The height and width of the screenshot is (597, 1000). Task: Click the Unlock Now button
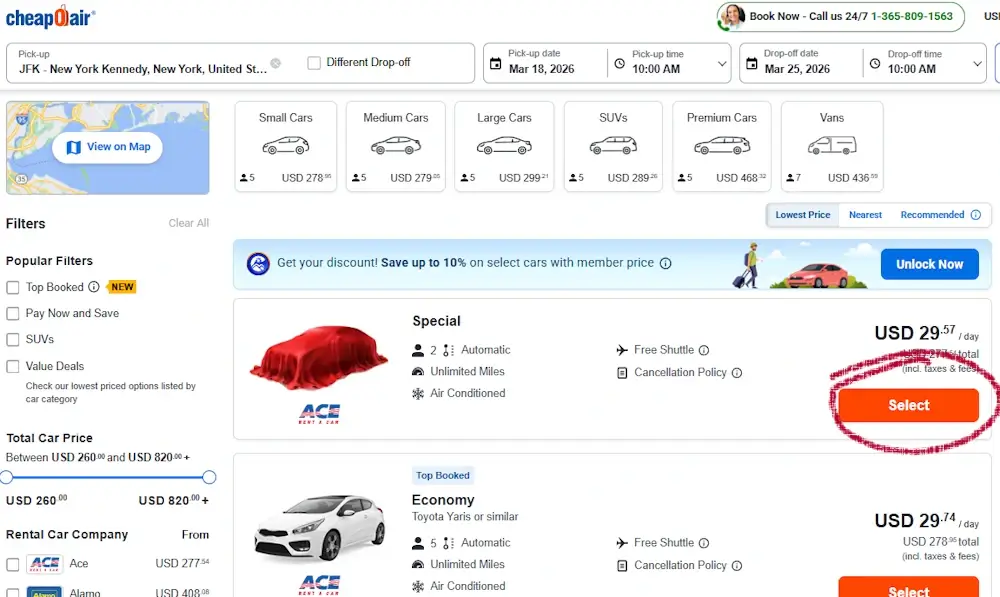[929, 264]
